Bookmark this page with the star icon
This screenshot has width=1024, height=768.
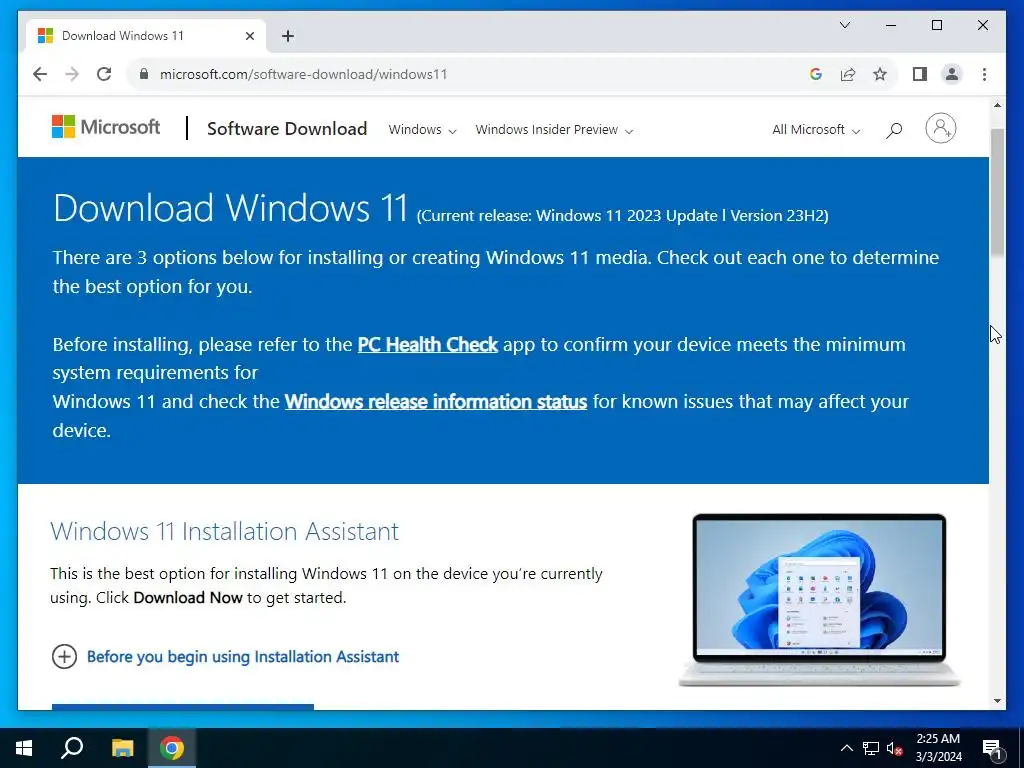[x=880, y=74]
